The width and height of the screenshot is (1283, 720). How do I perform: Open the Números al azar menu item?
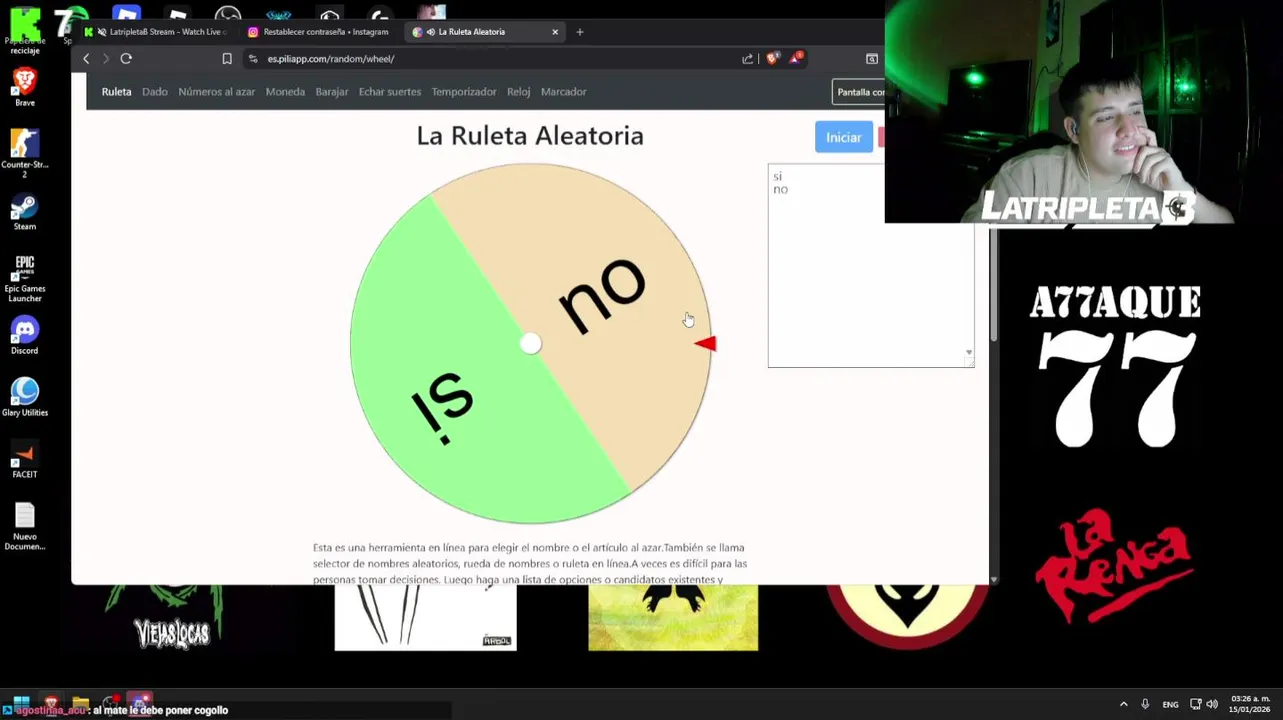click(x=217, y=92)
